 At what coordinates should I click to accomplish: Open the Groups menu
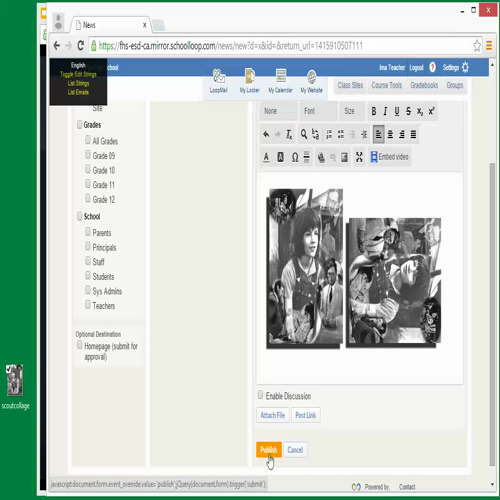tap(455, 86)
